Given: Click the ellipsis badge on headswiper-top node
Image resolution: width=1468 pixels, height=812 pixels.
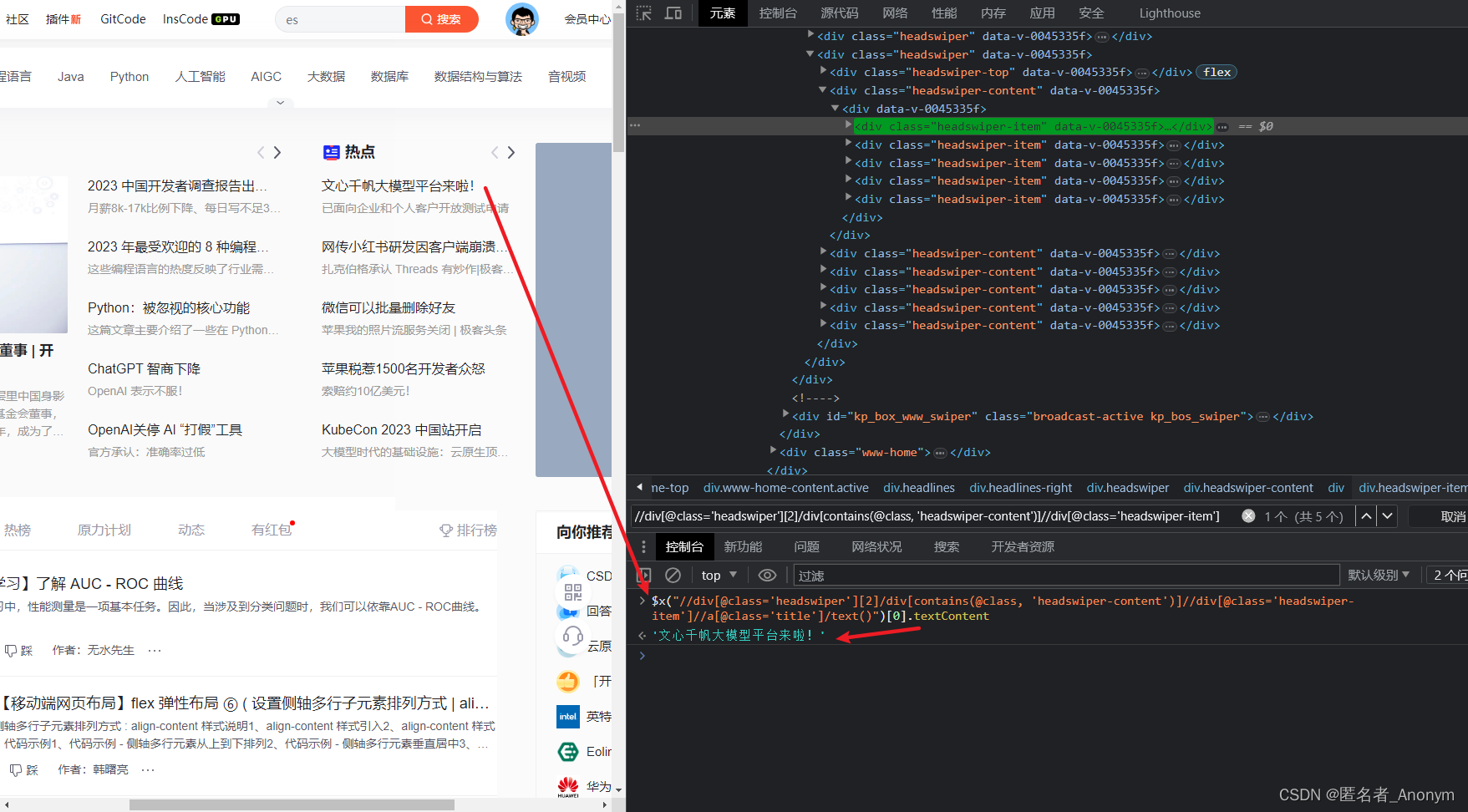Looking at the screenshot, I should click(1142, 73).
